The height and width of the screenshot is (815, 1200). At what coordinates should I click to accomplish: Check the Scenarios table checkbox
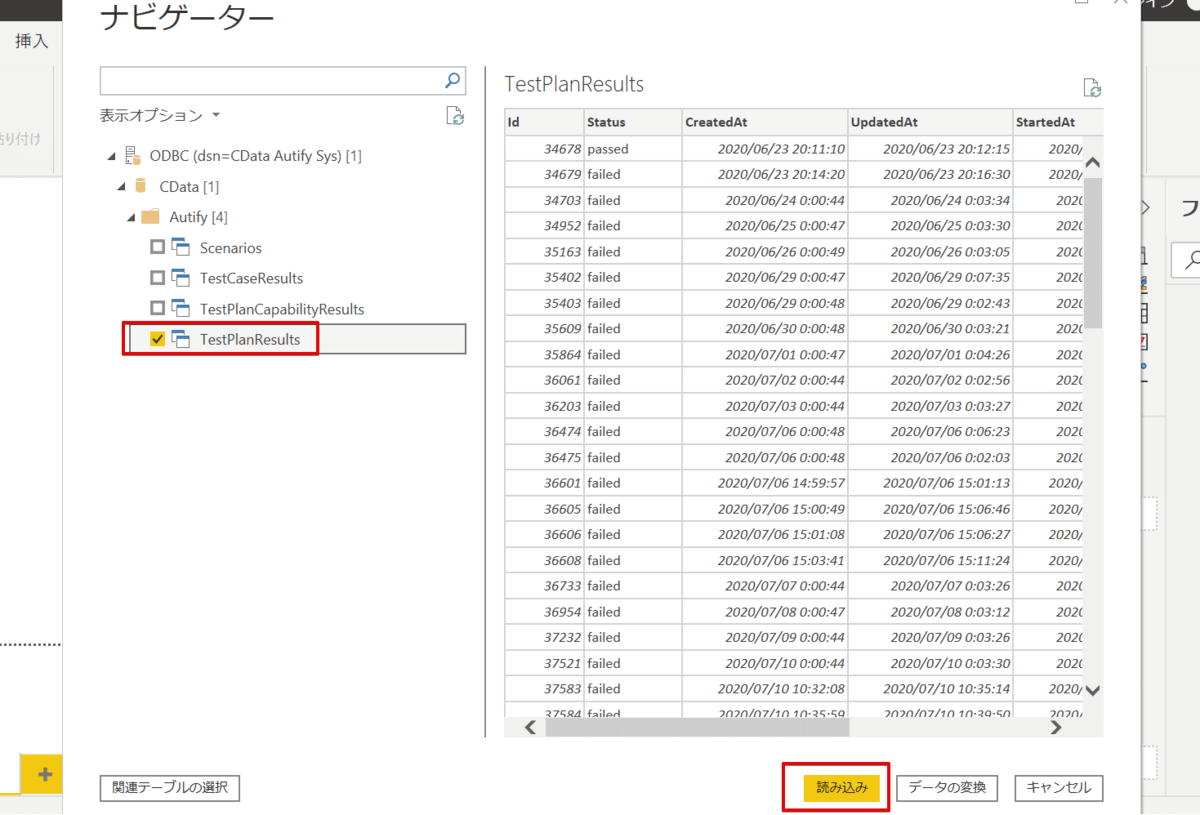[157, 247]
